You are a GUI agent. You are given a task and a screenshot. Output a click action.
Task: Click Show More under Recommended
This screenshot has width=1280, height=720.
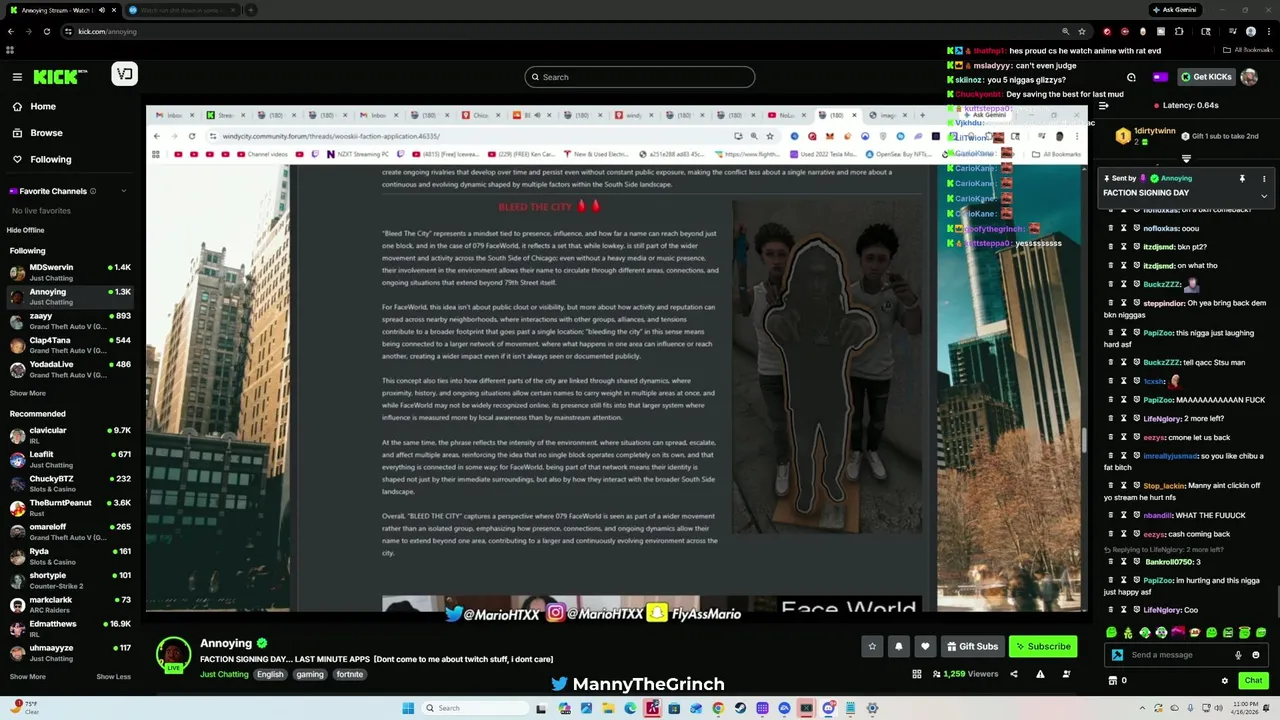tap(28, 677)
